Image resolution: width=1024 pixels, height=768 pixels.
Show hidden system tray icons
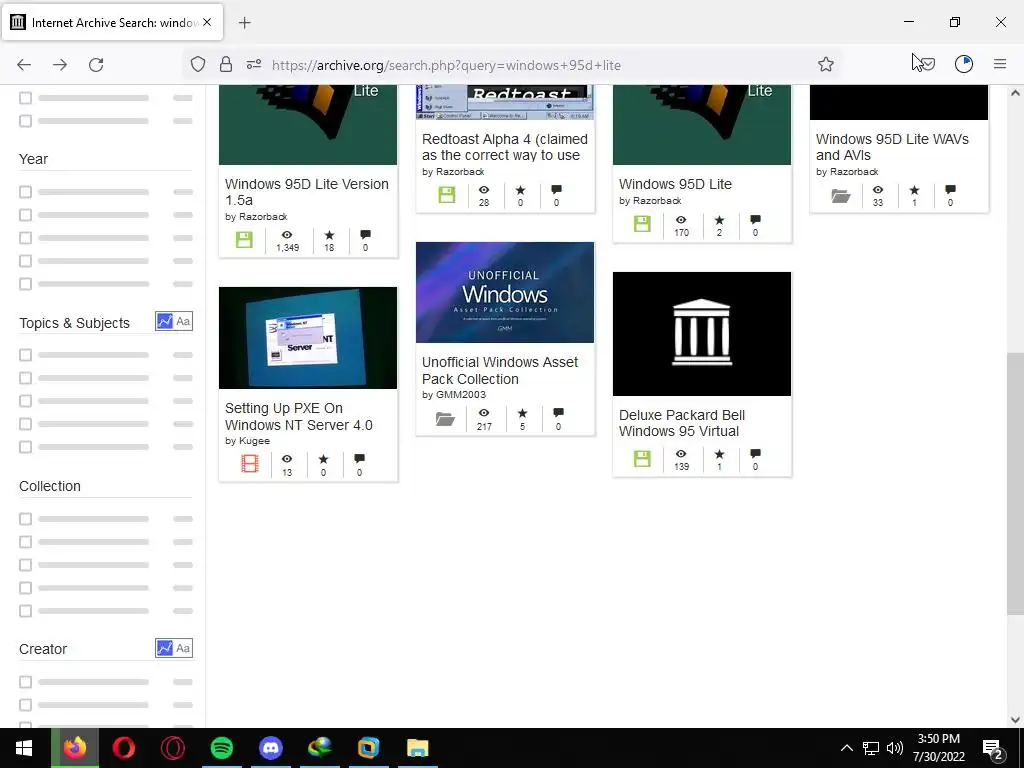click(x=846, y=748)
